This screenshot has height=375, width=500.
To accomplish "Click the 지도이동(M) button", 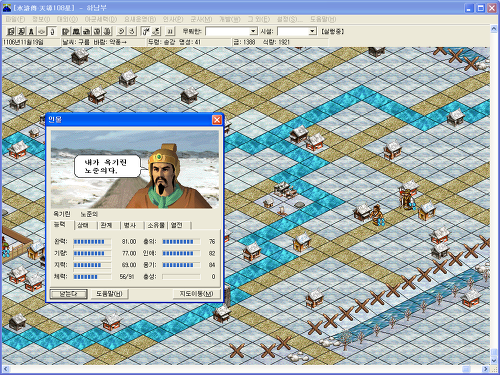I will click(197, 294).
